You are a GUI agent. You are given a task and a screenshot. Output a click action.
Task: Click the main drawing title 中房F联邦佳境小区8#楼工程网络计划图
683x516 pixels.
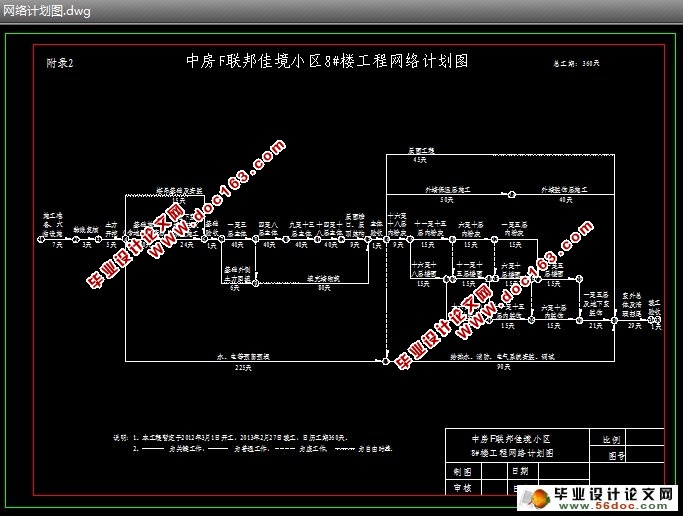(327, 61)
